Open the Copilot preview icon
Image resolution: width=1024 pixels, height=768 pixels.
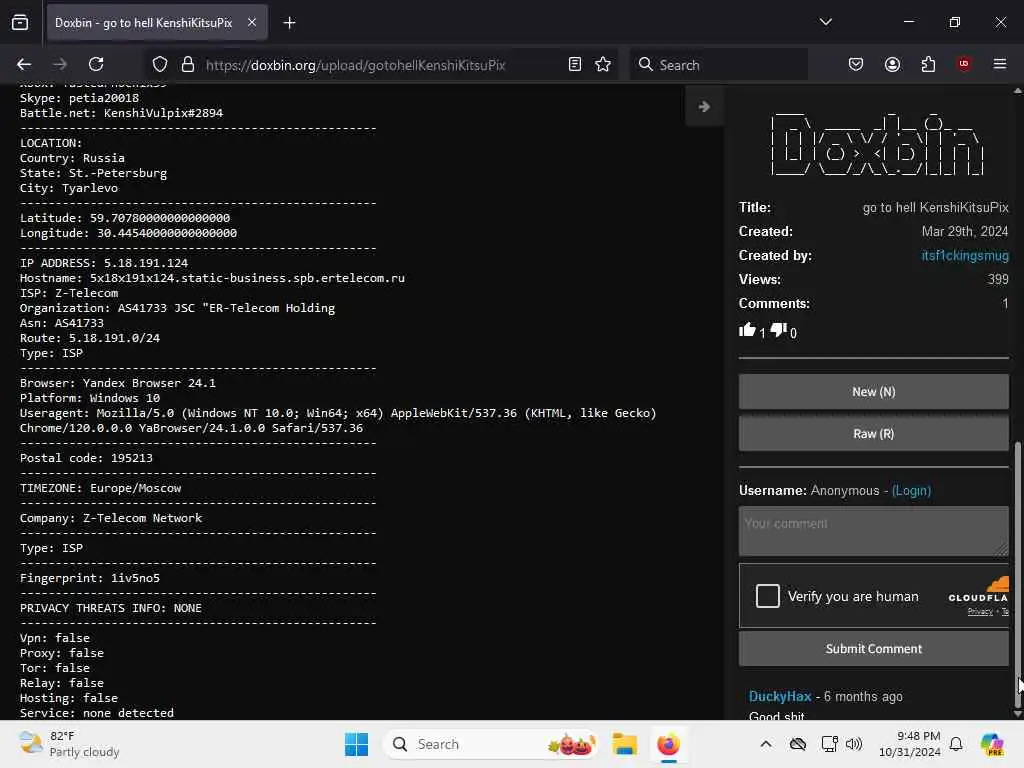tap(992, 744)
